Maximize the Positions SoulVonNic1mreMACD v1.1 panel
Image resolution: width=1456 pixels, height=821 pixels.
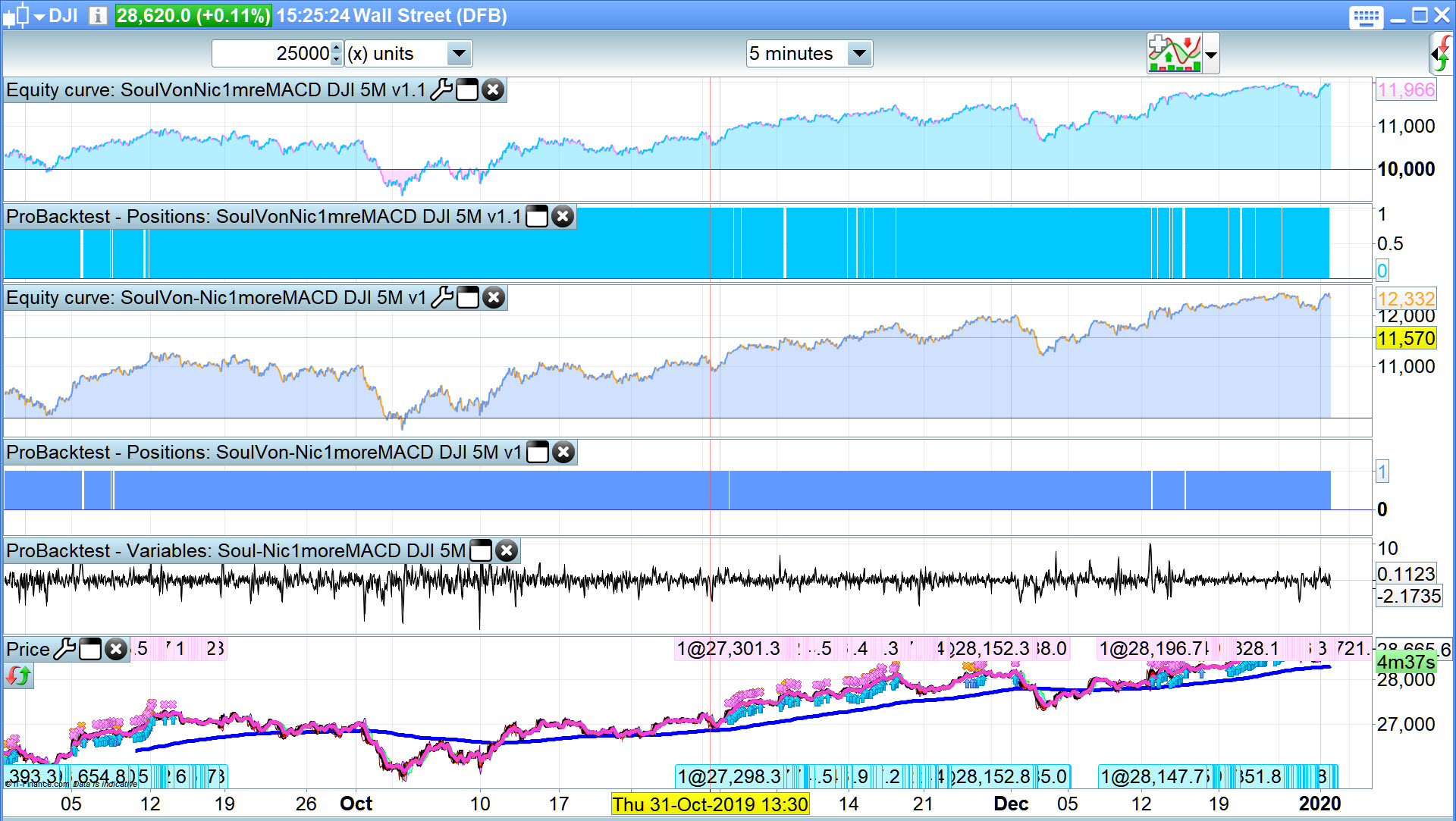point(537,217)
